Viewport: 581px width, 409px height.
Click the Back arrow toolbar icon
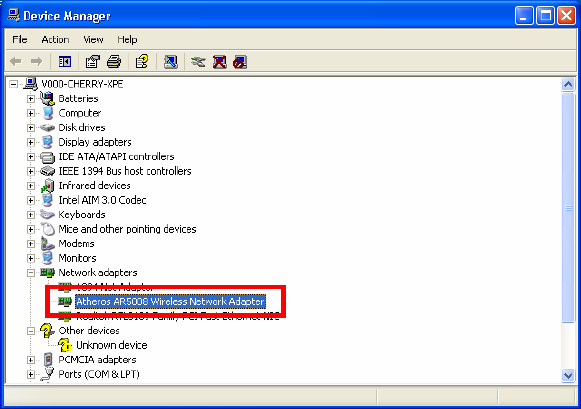coord(16,61)
